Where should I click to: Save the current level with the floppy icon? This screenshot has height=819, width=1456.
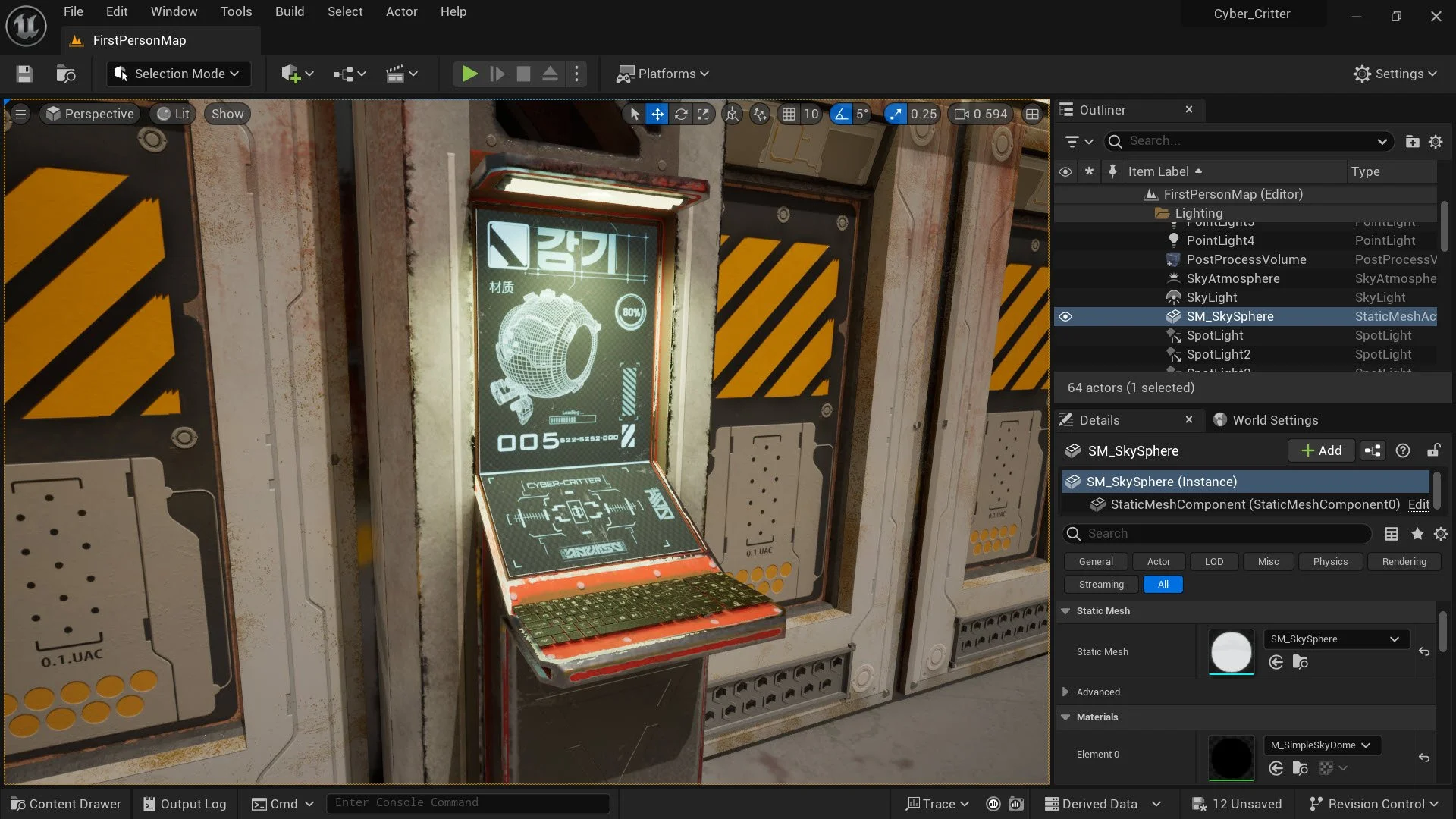(x=24, y=74)
